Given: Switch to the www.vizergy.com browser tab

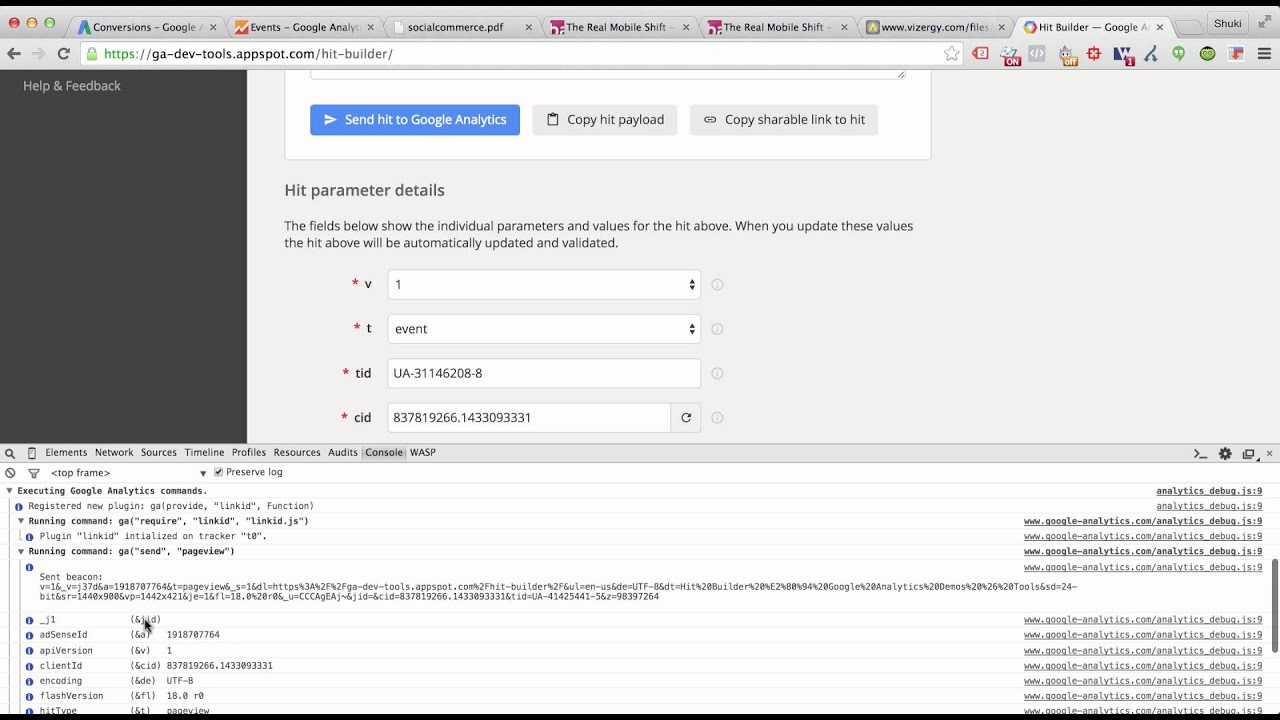Looking at the screenshot, I should [934, 27].
